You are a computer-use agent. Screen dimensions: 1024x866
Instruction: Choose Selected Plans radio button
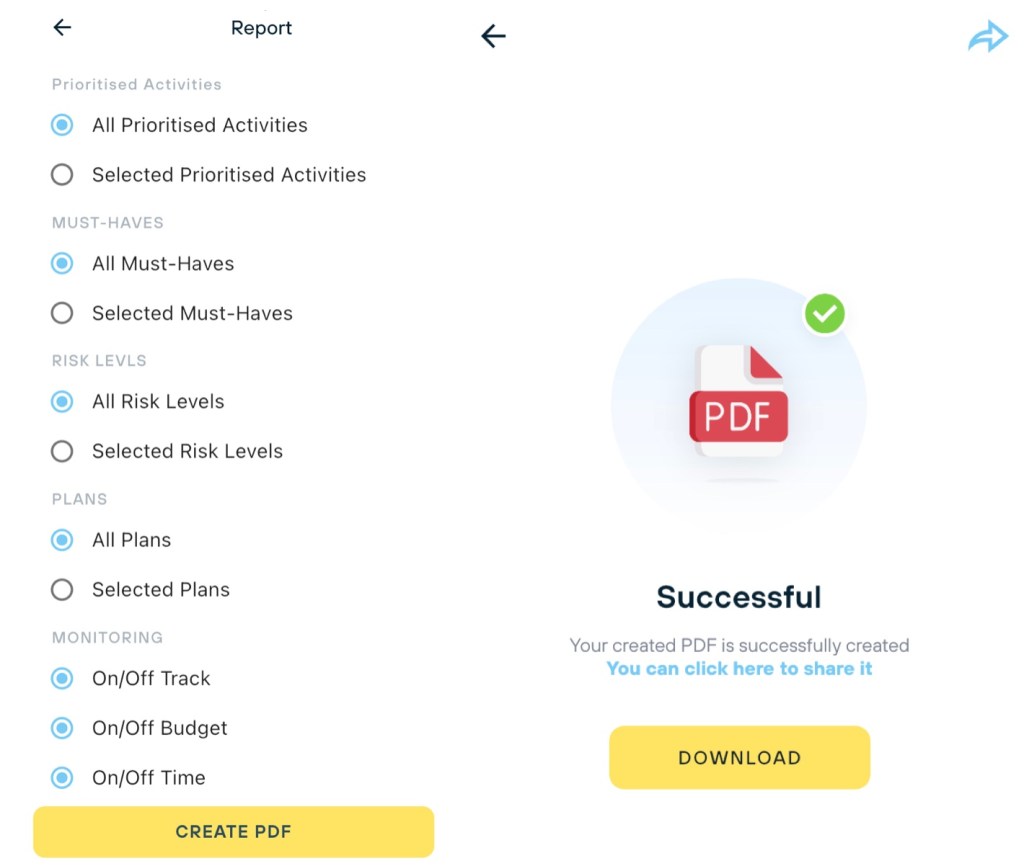62,590
